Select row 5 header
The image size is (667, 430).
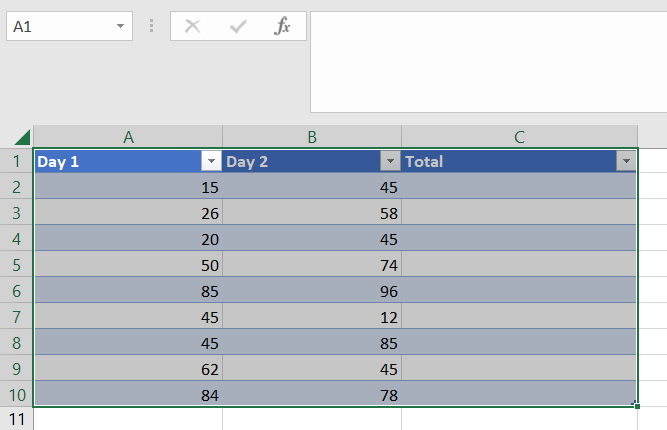(16, 264)
